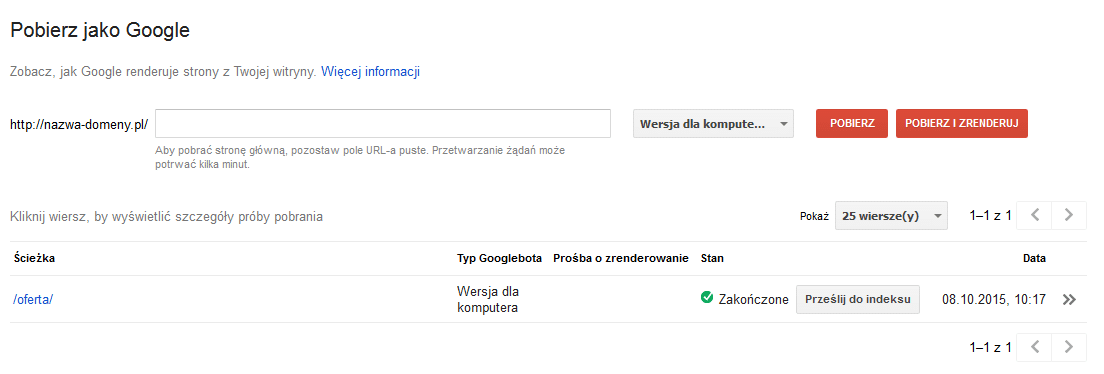Click the POBIERZ button
The height and width of the screenshot is (374, 1104).
pos(852,123)
